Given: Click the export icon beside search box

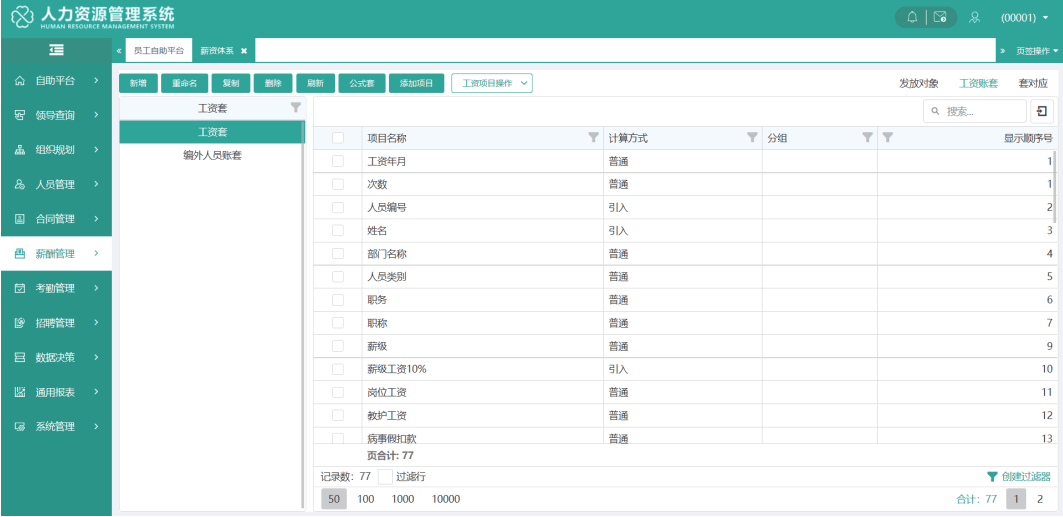Looking at the screenshot, I should pos(1041,111).
